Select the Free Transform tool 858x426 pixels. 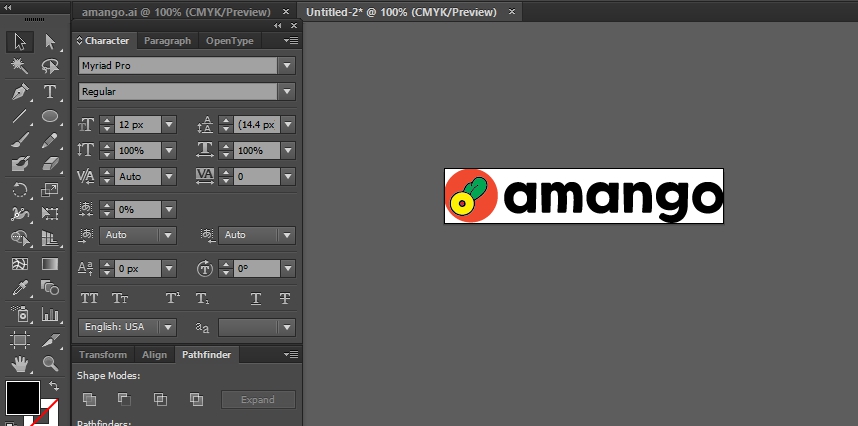[50, 214]
